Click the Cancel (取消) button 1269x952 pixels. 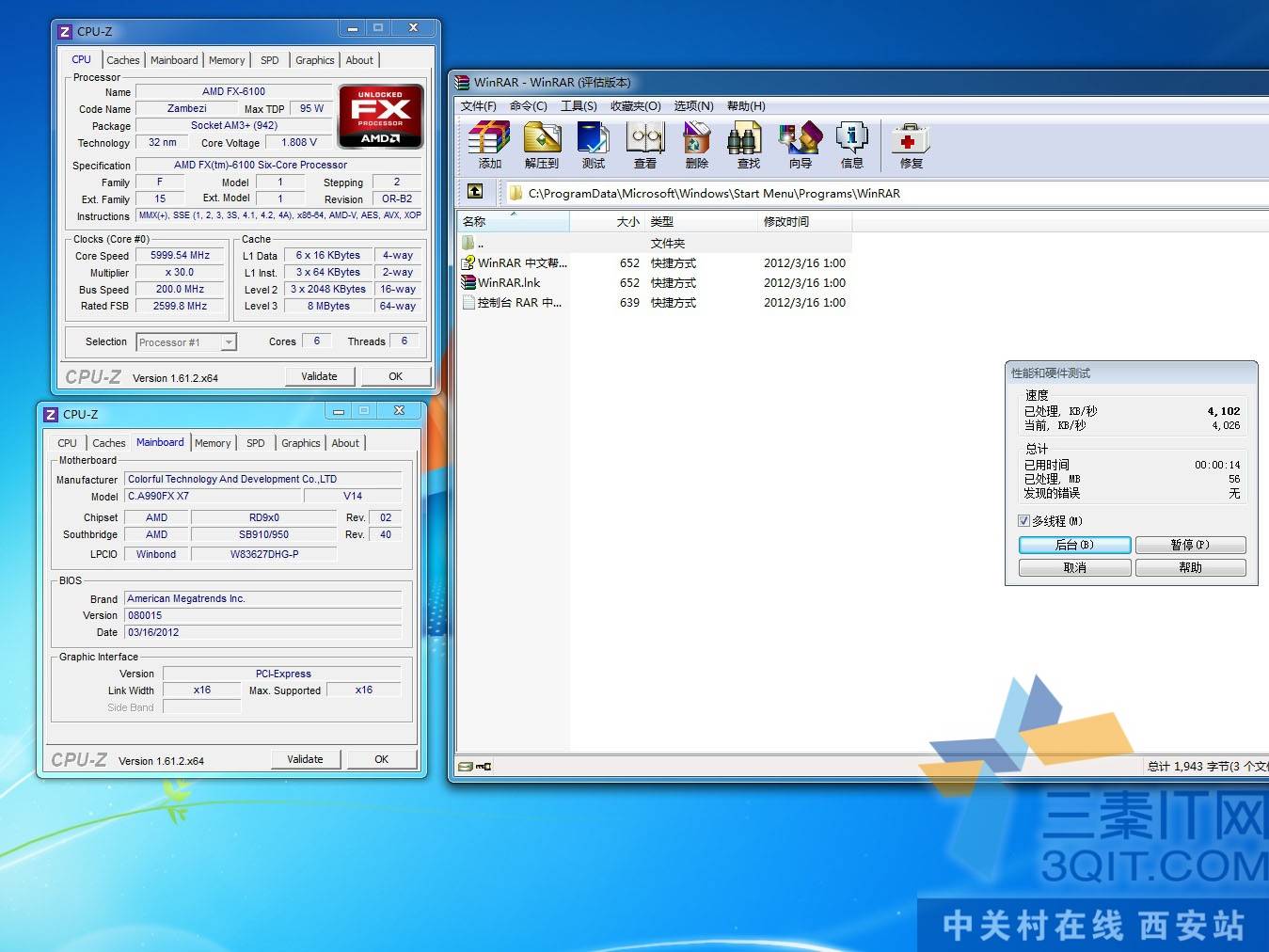pyautogui.click(x=1074, y=567)
